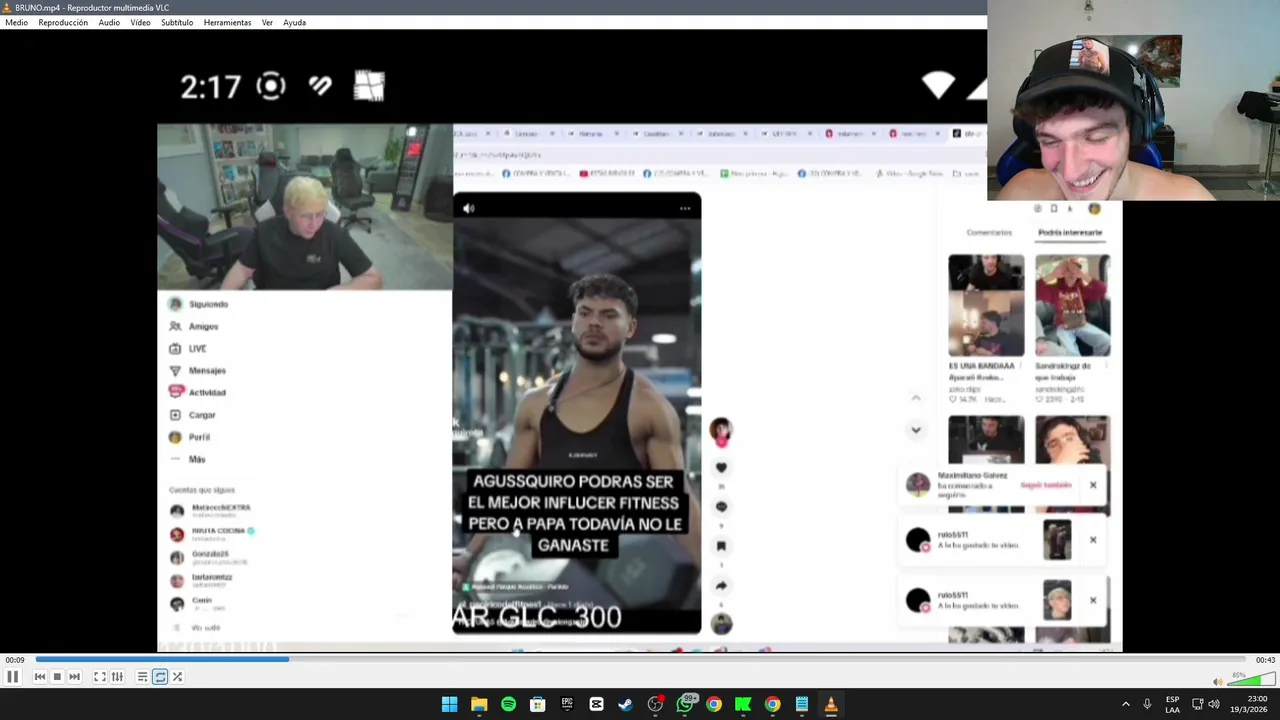Viewport: 1280px width, 720px height.
Task: Open Steam from the taskbar
Action: [625, 704]
